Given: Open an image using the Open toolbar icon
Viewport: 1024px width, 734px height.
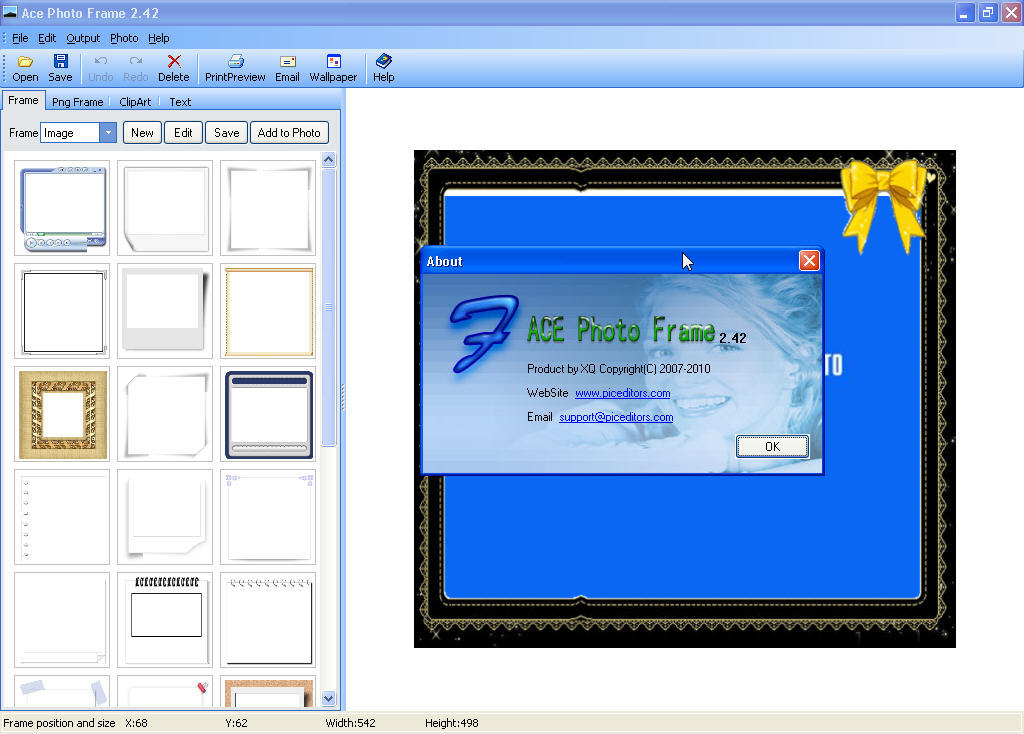Looking at the screenshot, I should [24, 67].
